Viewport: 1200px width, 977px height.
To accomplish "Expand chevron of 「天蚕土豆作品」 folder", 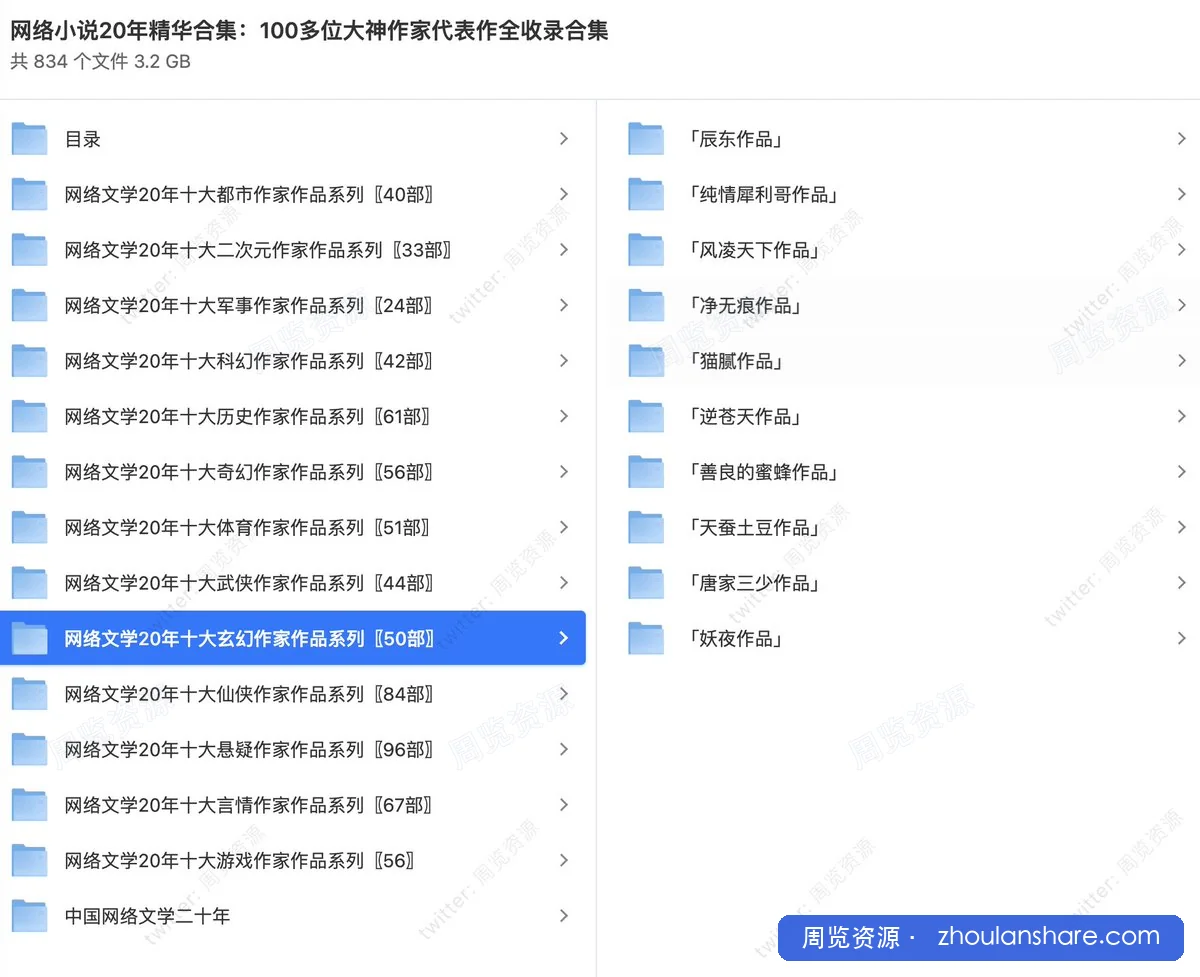I will 1181,527.
